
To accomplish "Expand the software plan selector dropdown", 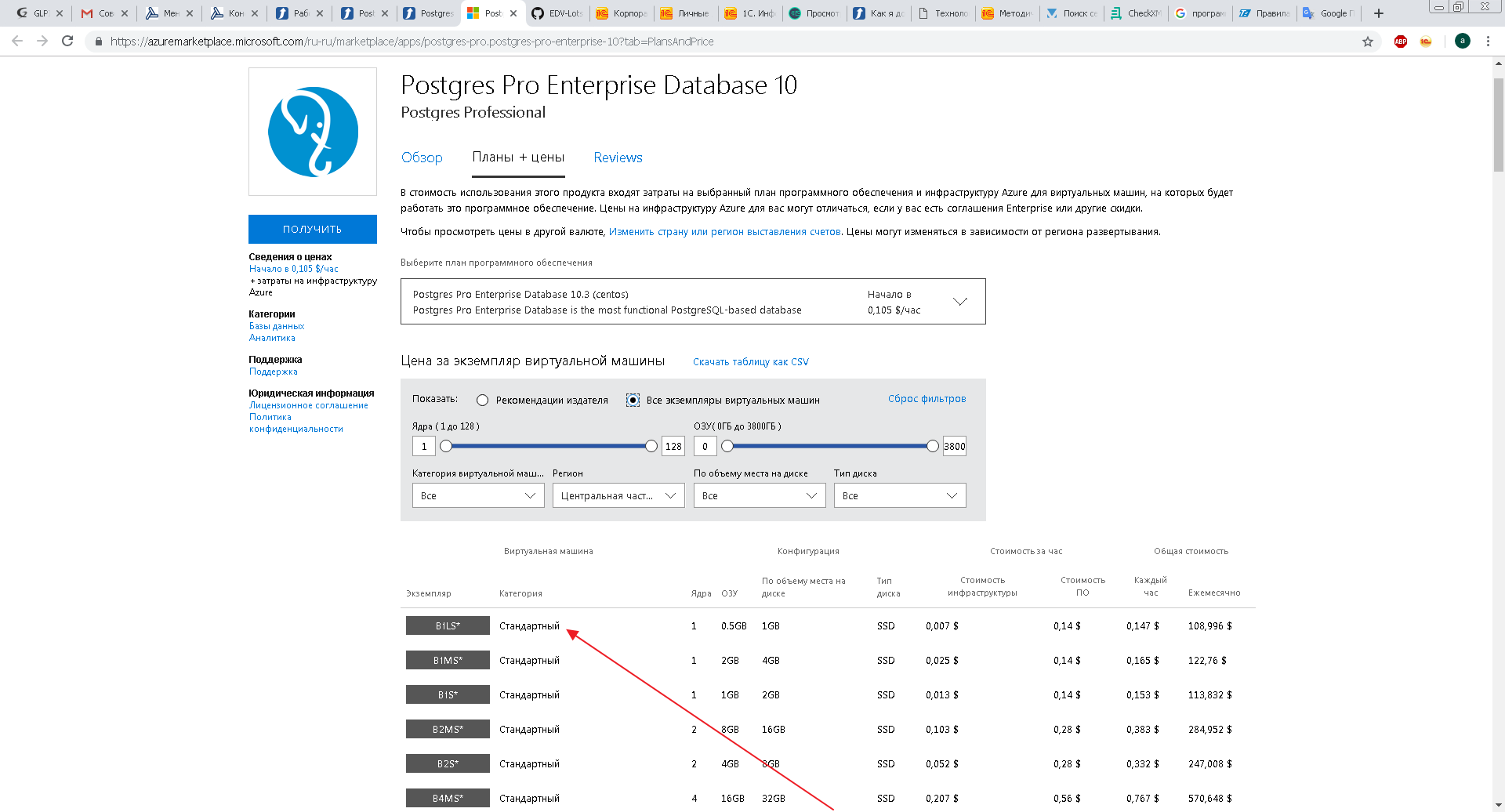I will (x=693, y=302).
